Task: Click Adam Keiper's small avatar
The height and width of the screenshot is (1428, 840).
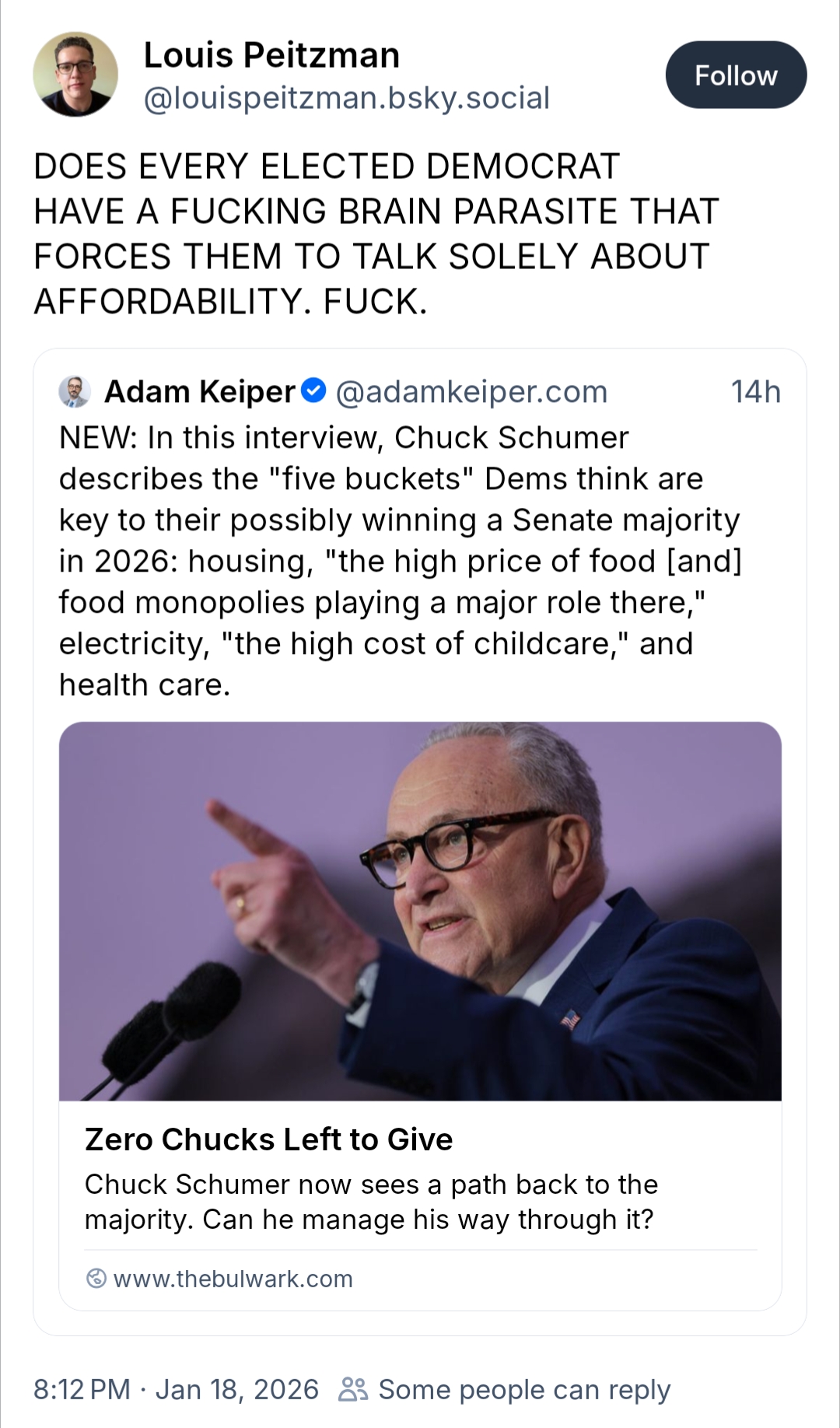Action: (75, 391)
